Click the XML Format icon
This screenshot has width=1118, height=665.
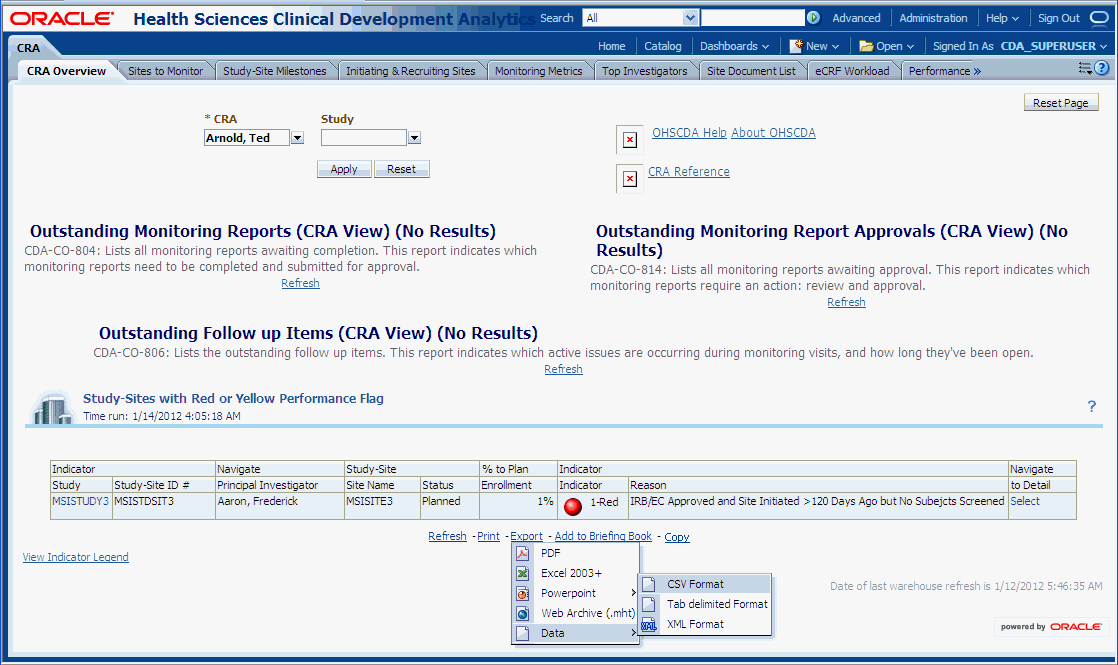click(x=649, y=624)
